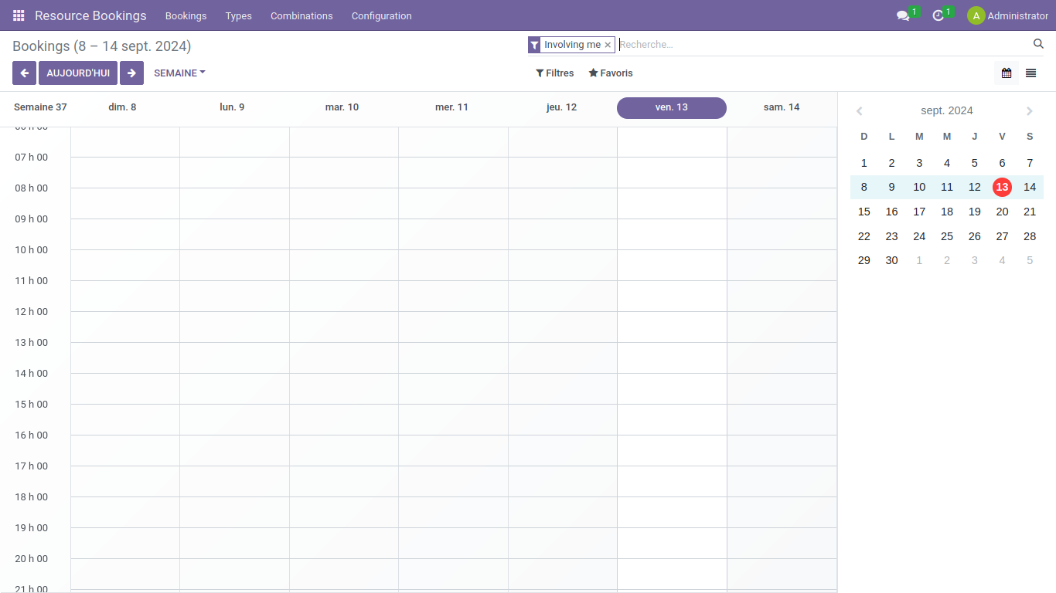Image resolution: width=1056 pixels, height=593 pixels.
Task: Show next month in mini calendar
Action: point(1030,111)
